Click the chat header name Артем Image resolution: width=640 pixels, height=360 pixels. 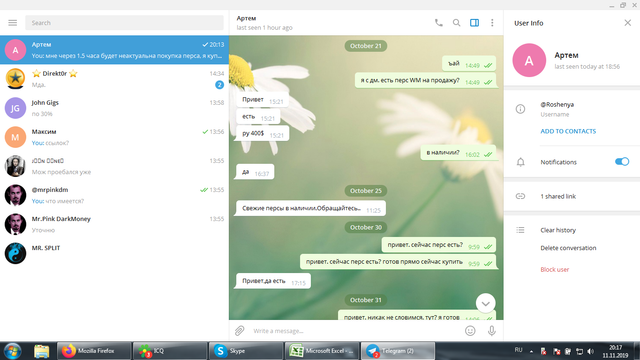coord(246,18)
